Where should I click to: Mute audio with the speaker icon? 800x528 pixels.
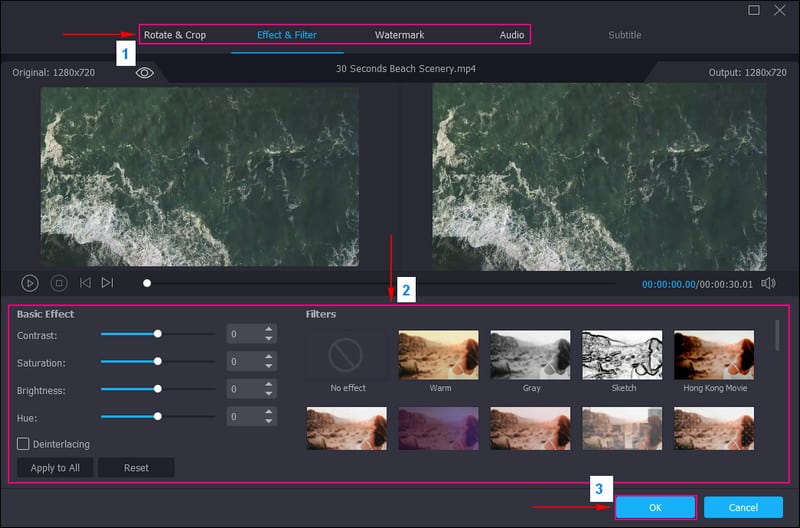coord(768,283)
